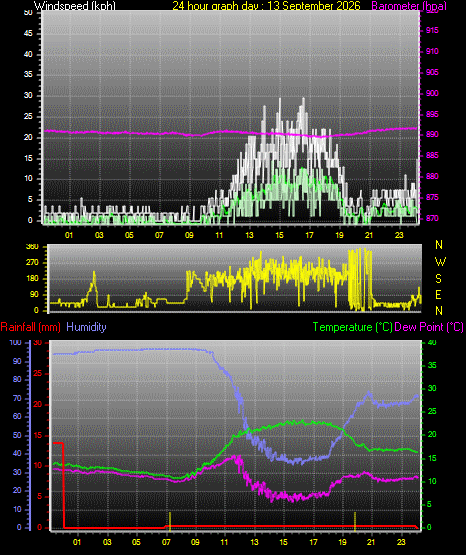Click the 870 value on the barometer axis
This screenshot has height=555, width=466.
coord(432,218)
